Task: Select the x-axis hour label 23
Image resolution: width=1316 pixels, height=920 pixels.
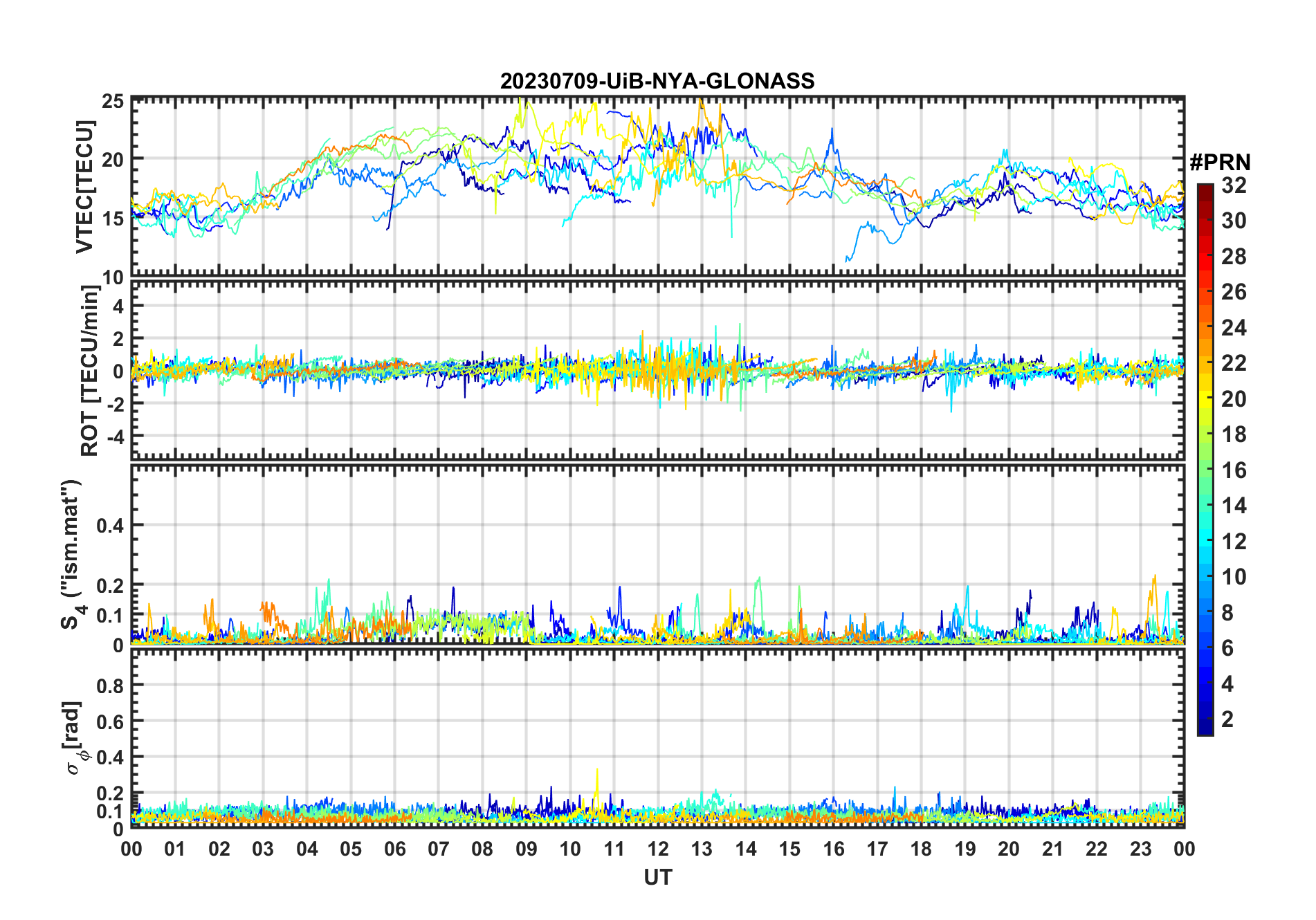Action: click(1141, 849)
